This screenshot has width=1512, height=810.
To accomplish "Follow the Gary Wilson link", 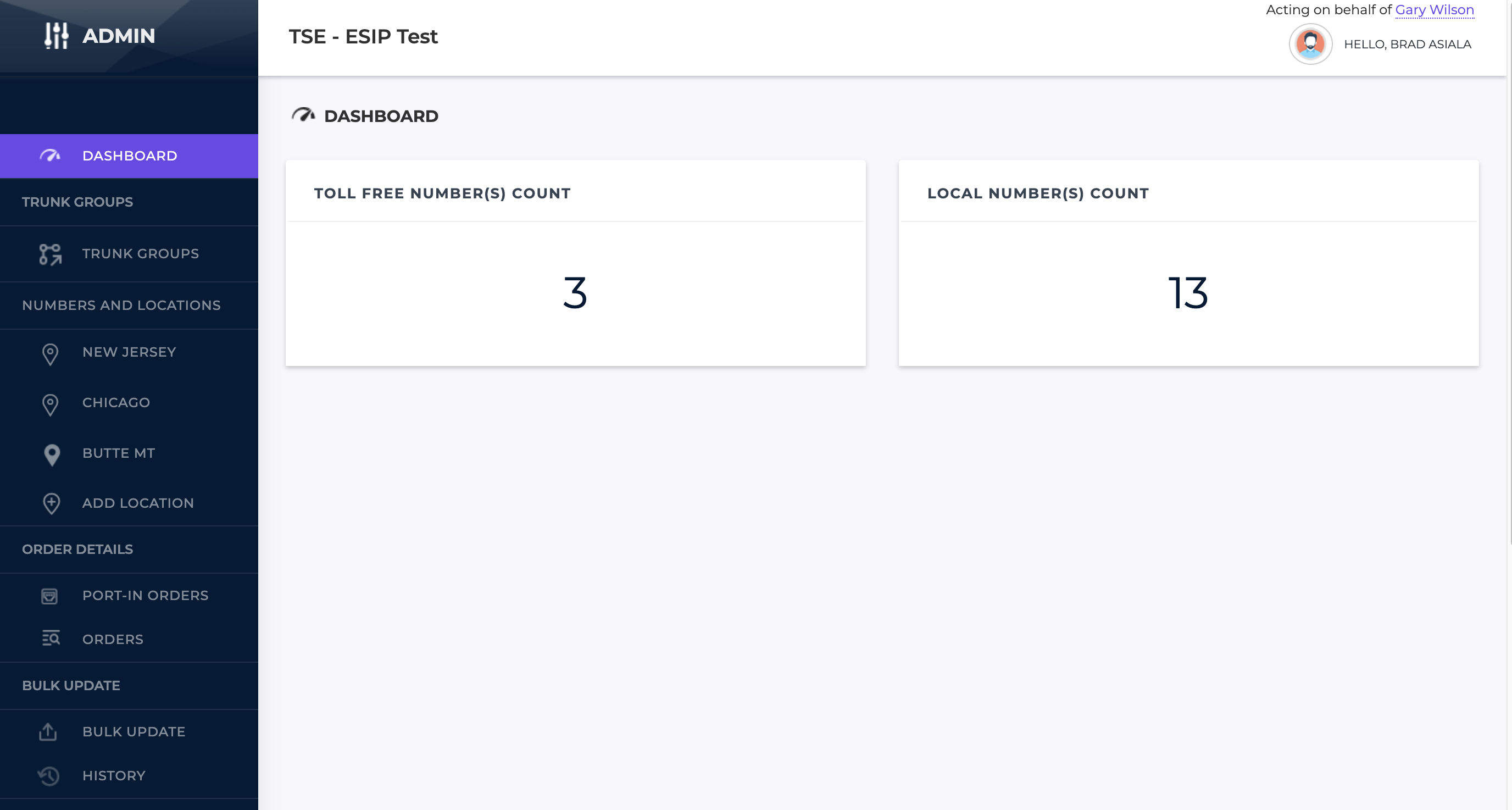I will (1434, 10).
